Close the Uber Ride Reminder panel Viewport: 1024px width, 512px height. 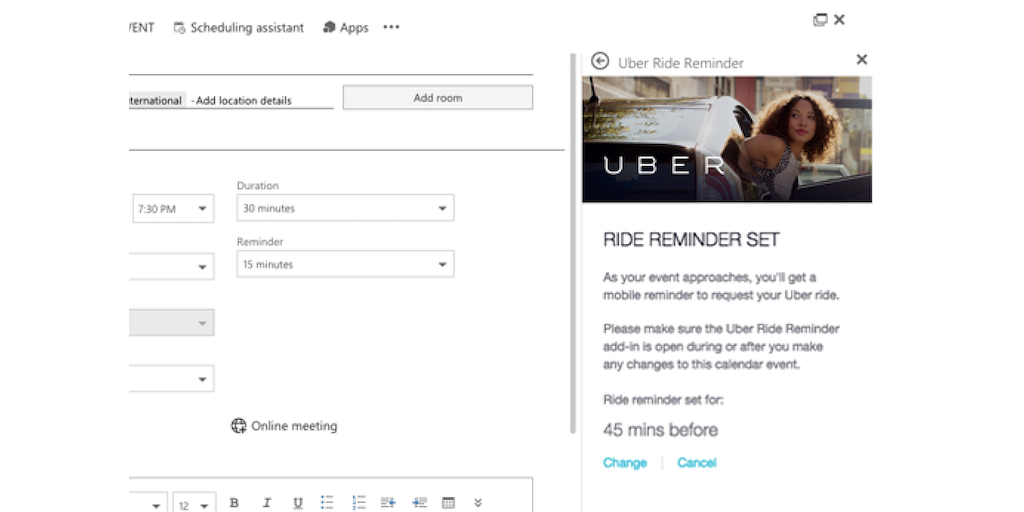[x=862, y=59]
